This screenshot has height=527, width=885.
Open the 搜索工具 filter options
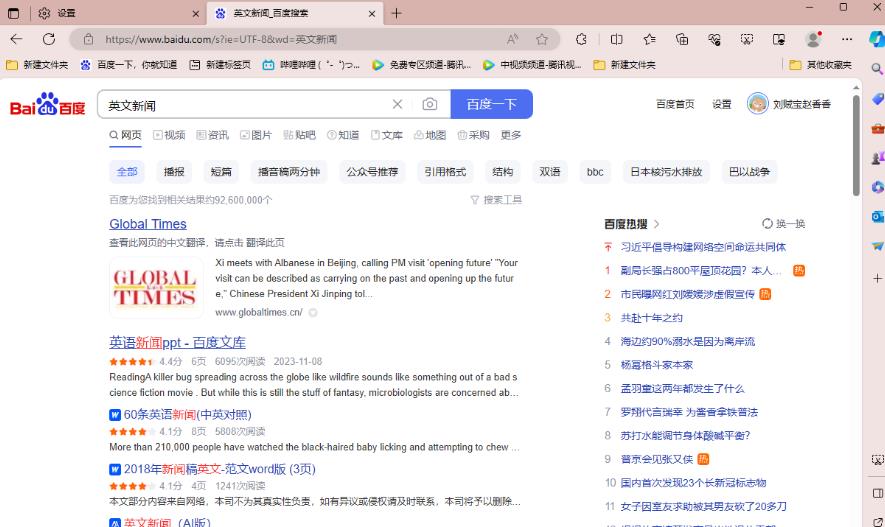pyautogui.click(x=496, y=200)
